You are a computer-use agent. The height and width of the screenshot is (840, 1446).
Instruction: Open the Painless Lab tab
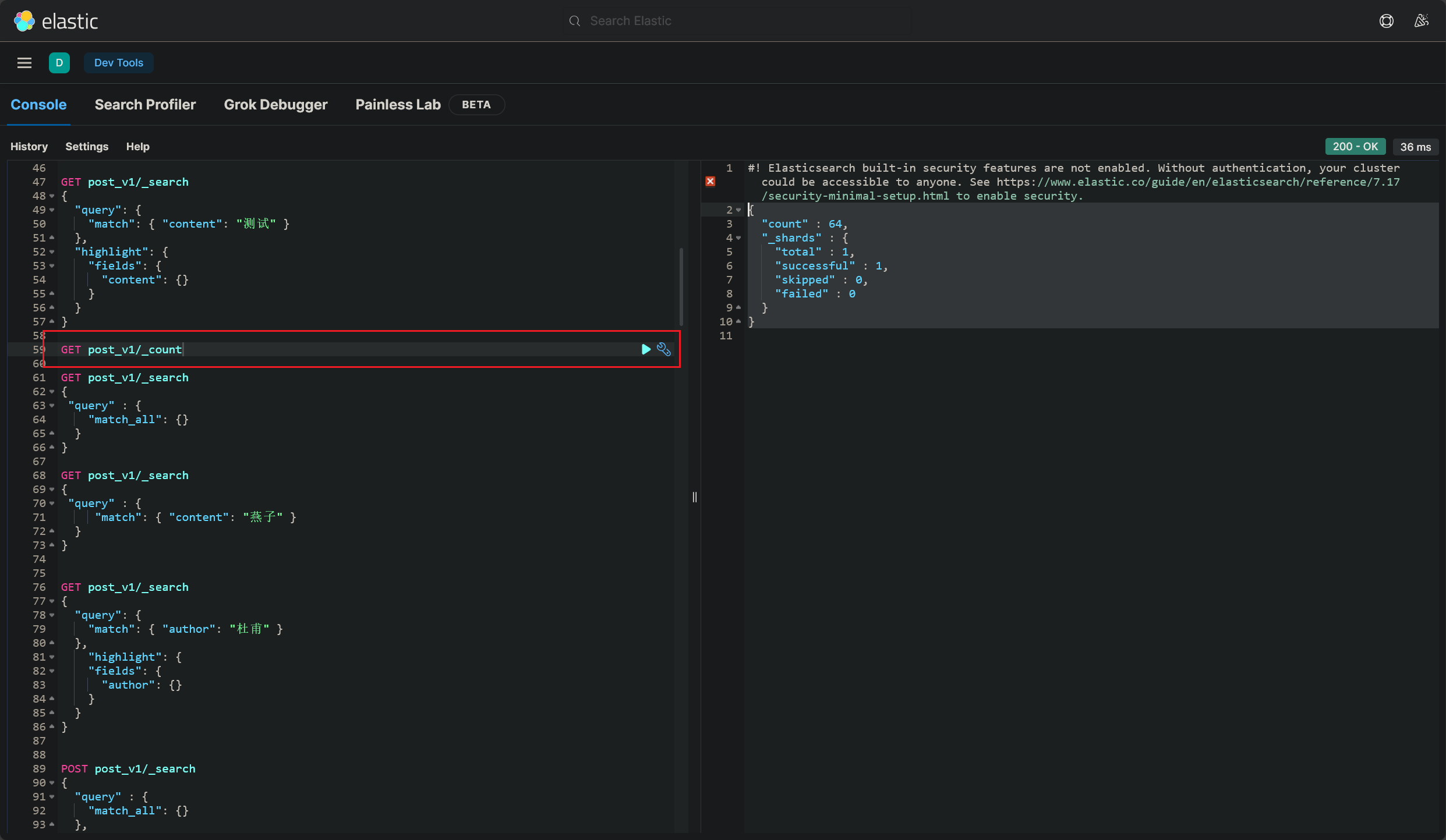tap(398, 105)
